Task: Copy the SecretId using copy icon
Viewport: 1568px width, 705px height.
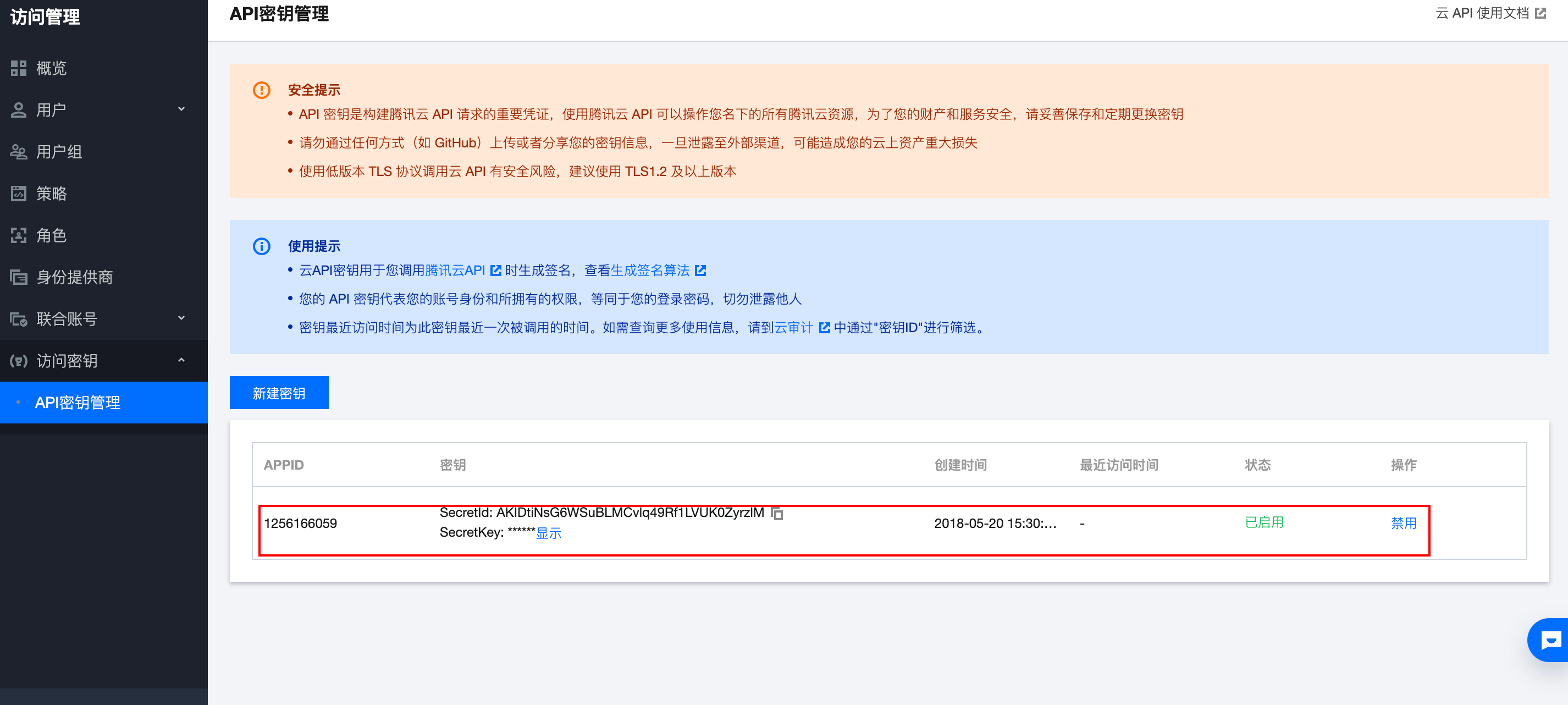Action: pyautogui.click(x=777, y=513)
